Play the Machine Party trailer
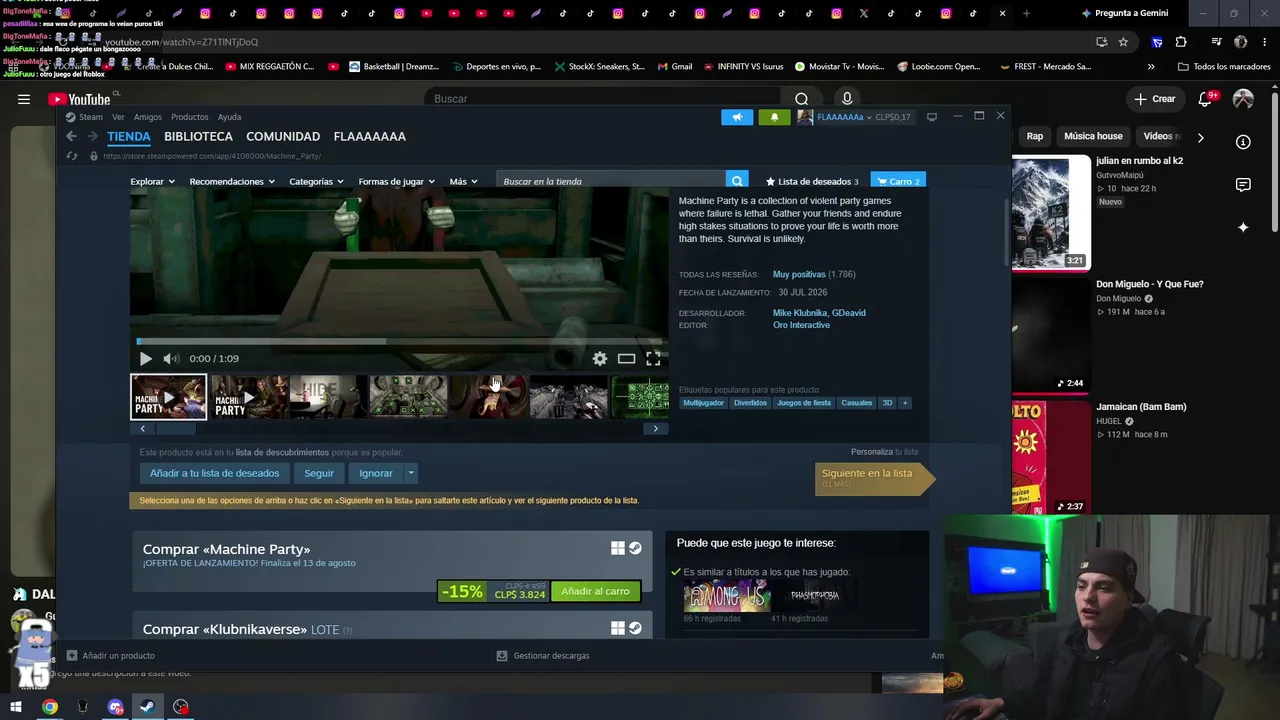Screen dimensions: 1280x720 tap(146, 358)
